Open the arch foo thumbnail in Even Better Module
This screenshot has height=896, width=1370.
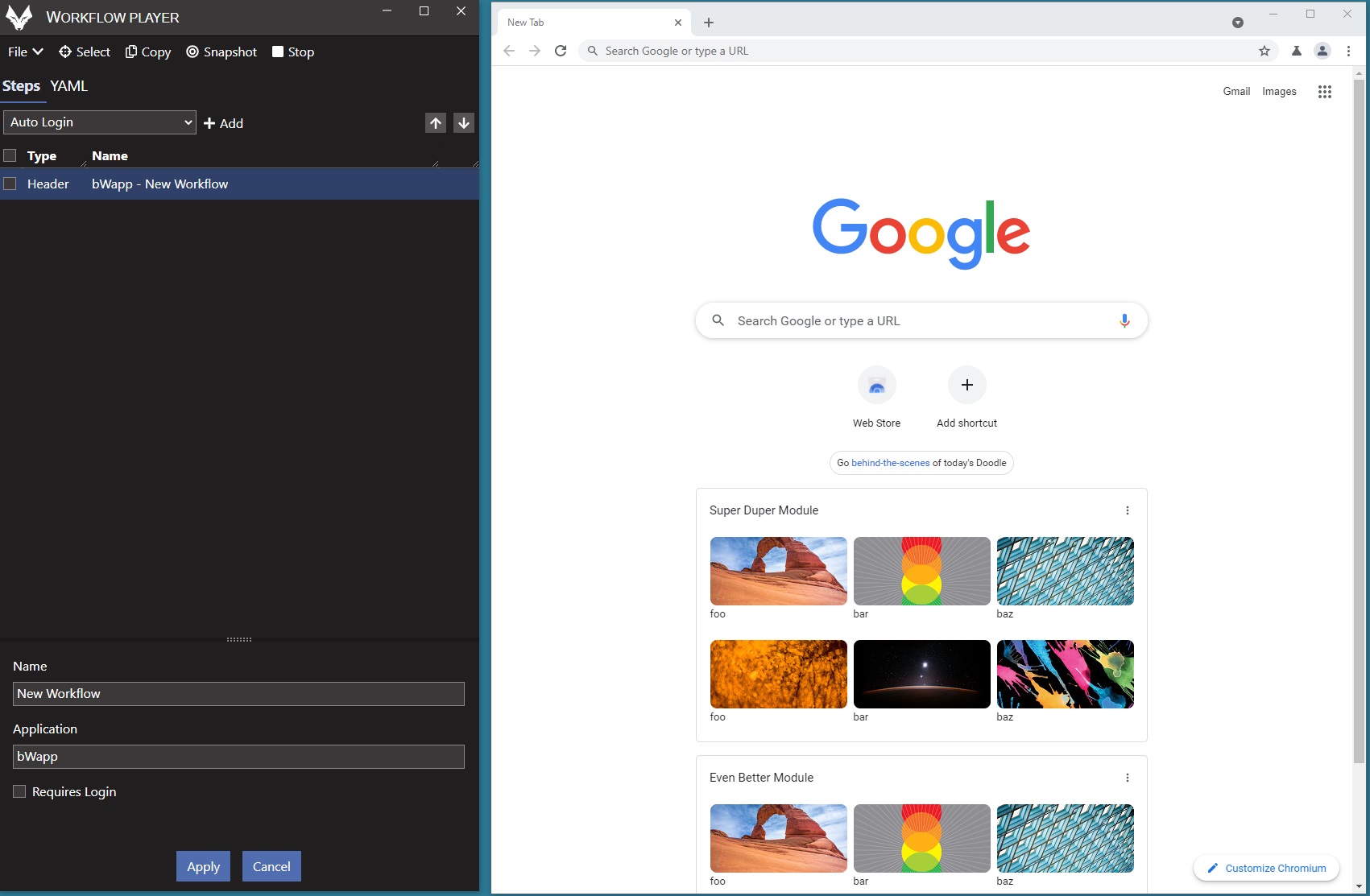[x=779, y=838]
